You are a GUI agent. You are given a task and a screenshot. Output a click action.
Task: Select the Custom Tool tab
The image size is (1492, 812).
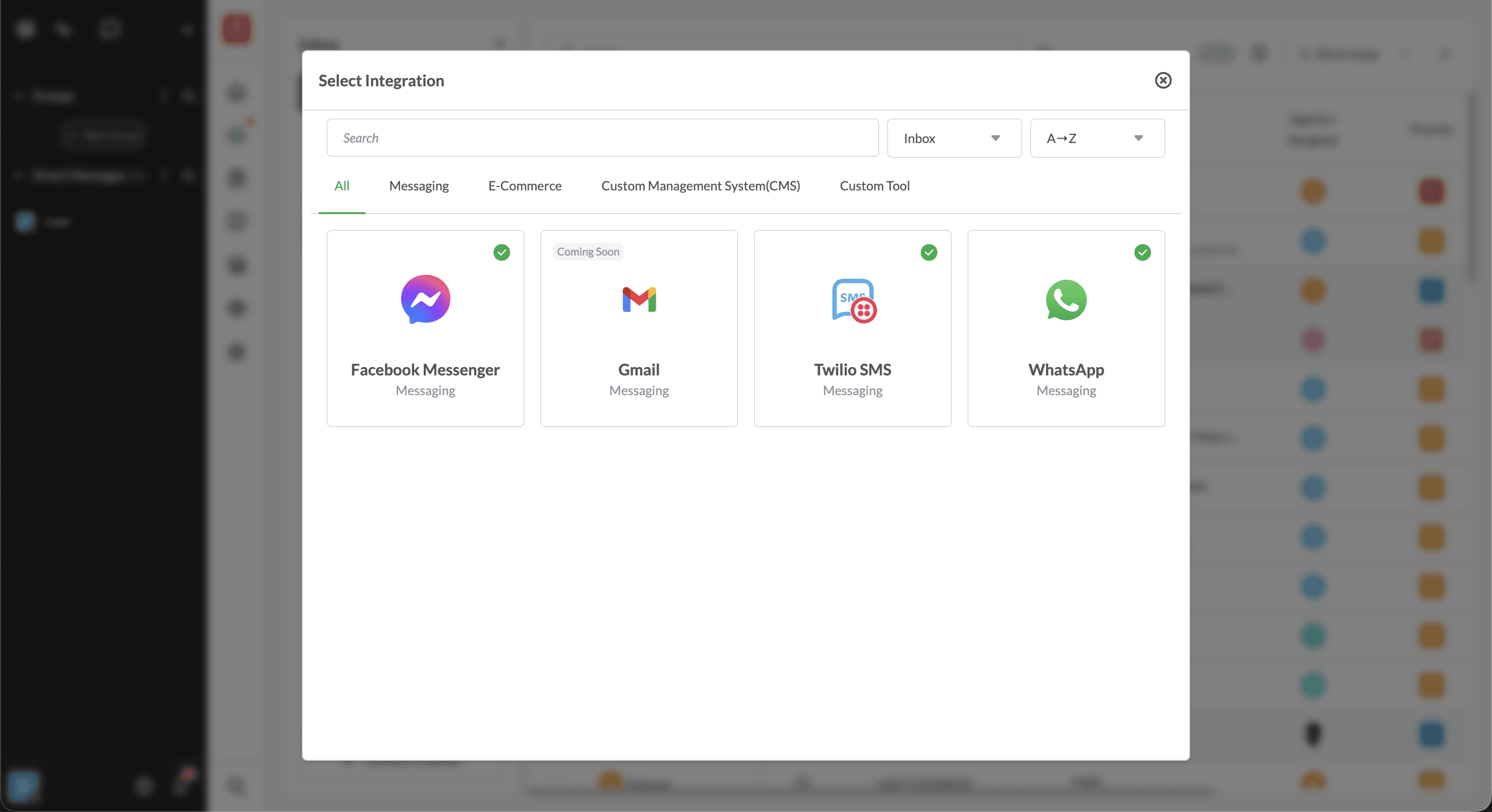pyautogui.click(x=875, y=186)
